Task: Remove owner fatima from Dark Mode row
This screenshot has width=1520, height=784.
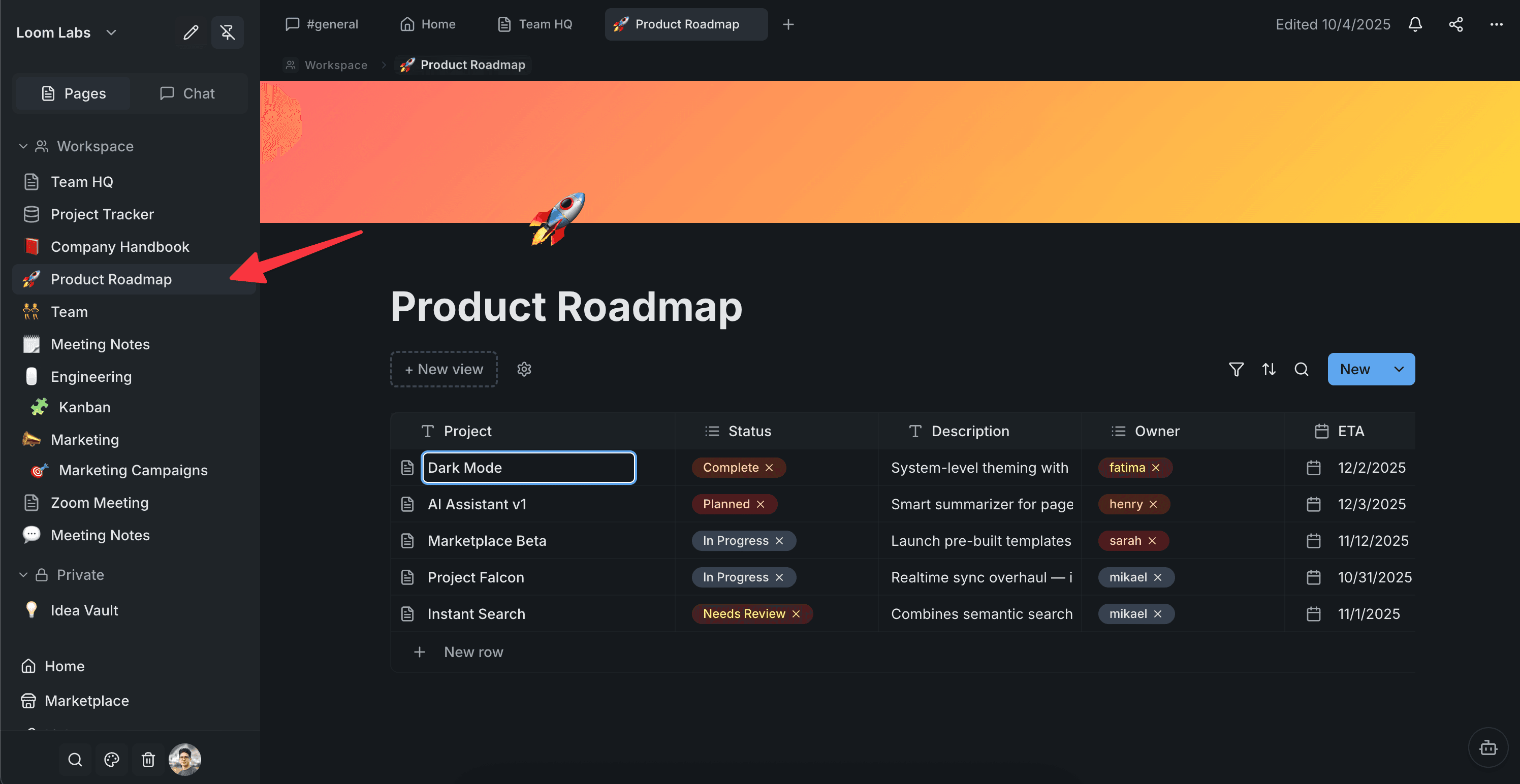Action: tap(1157, 467)
